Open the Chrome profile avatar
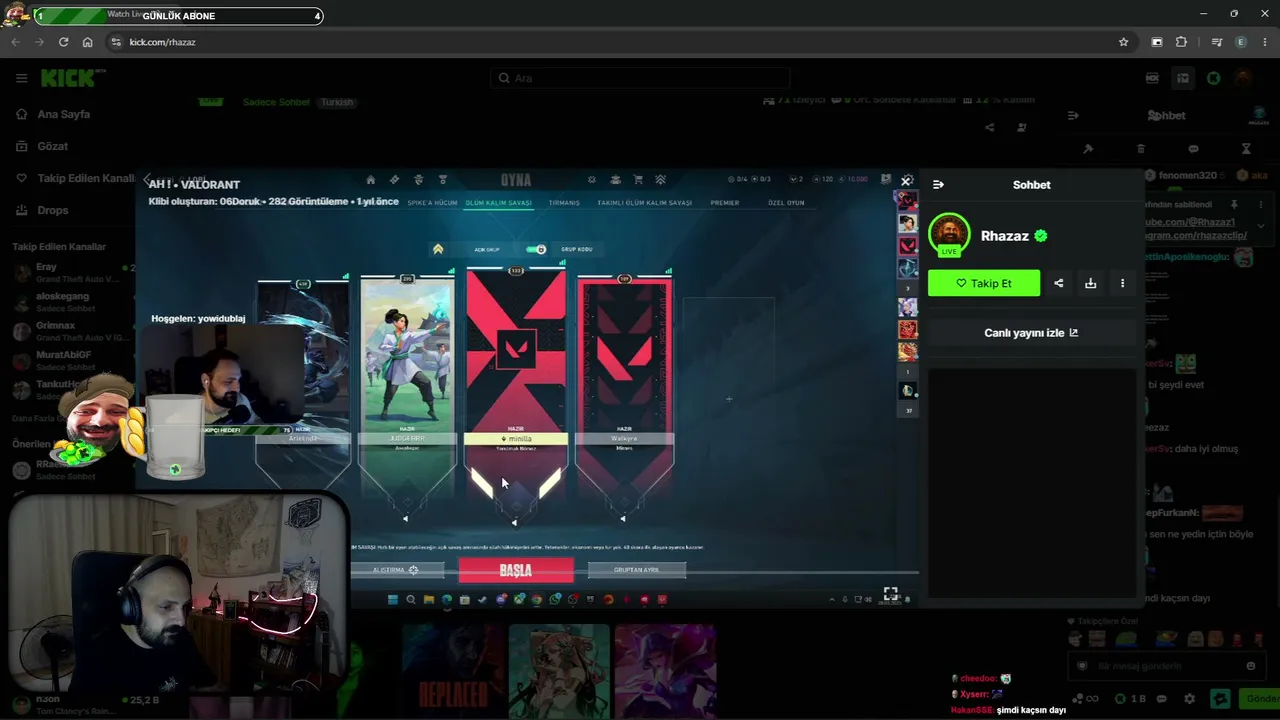Screen dimensions: 1280x720 tap(1241, 42)
